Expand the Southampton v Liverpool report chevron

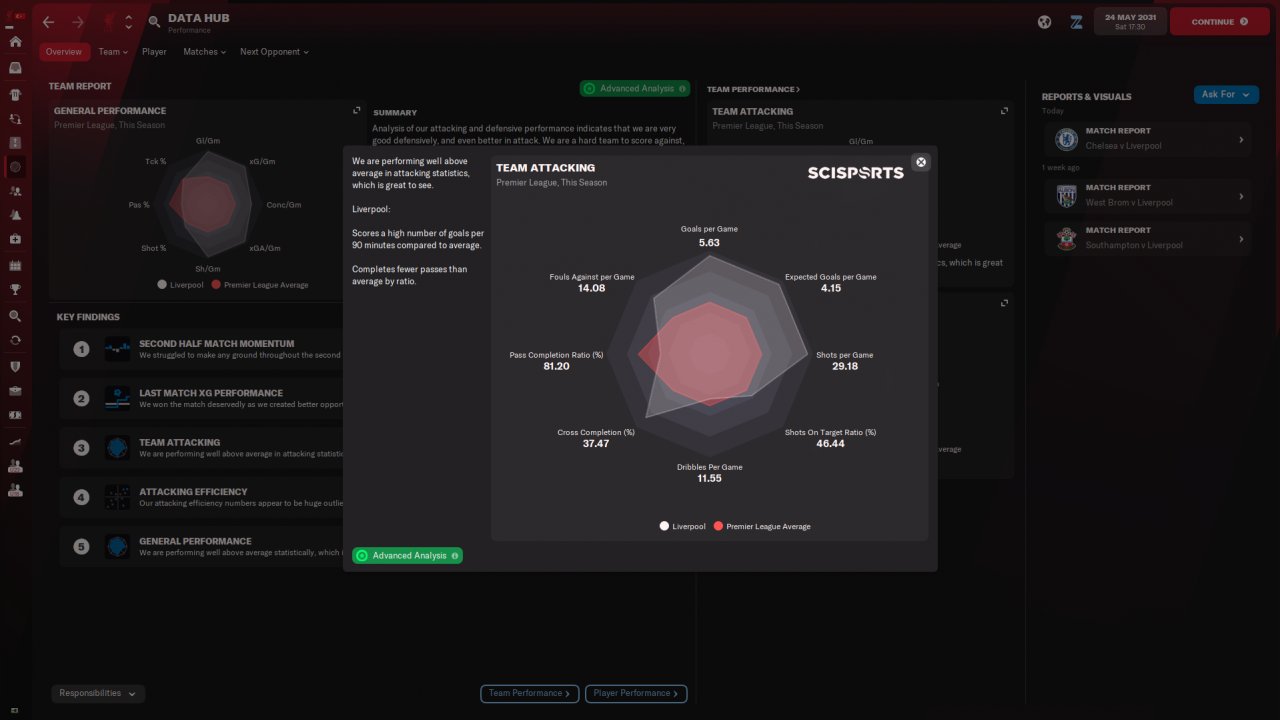coord(1241,239)
